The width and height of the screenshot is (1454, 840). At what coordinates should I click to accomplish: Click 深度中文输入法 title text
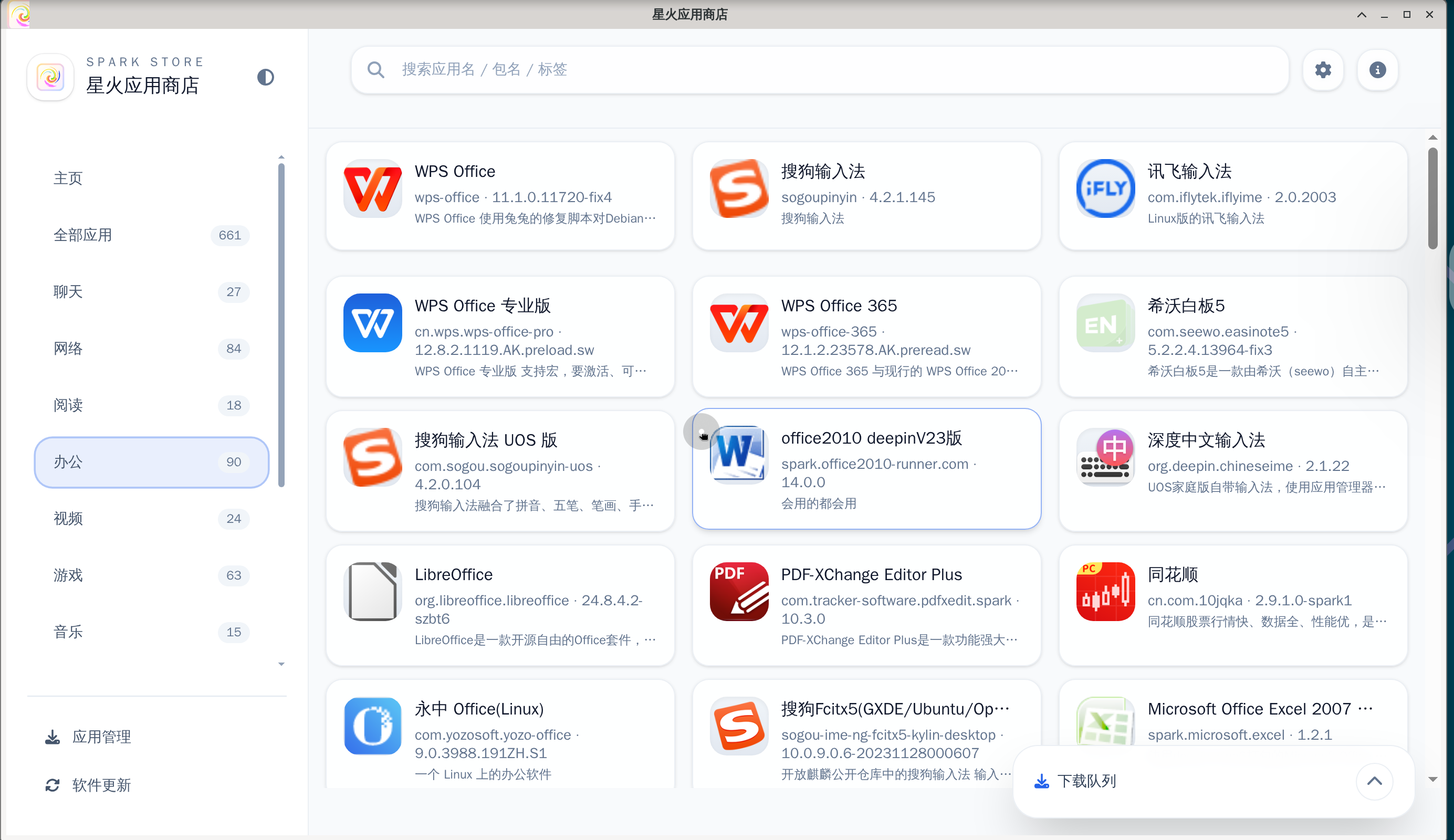coord(1206,440)
